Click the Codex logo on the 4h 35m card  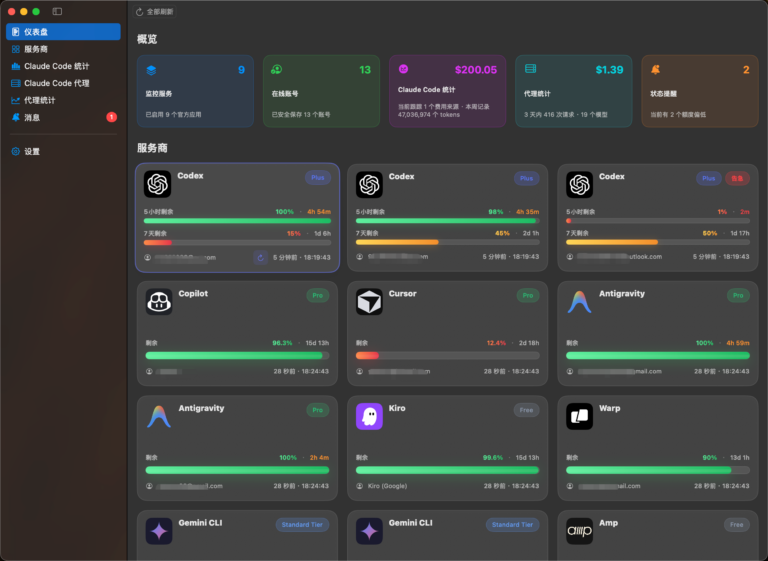click(369, 185)
